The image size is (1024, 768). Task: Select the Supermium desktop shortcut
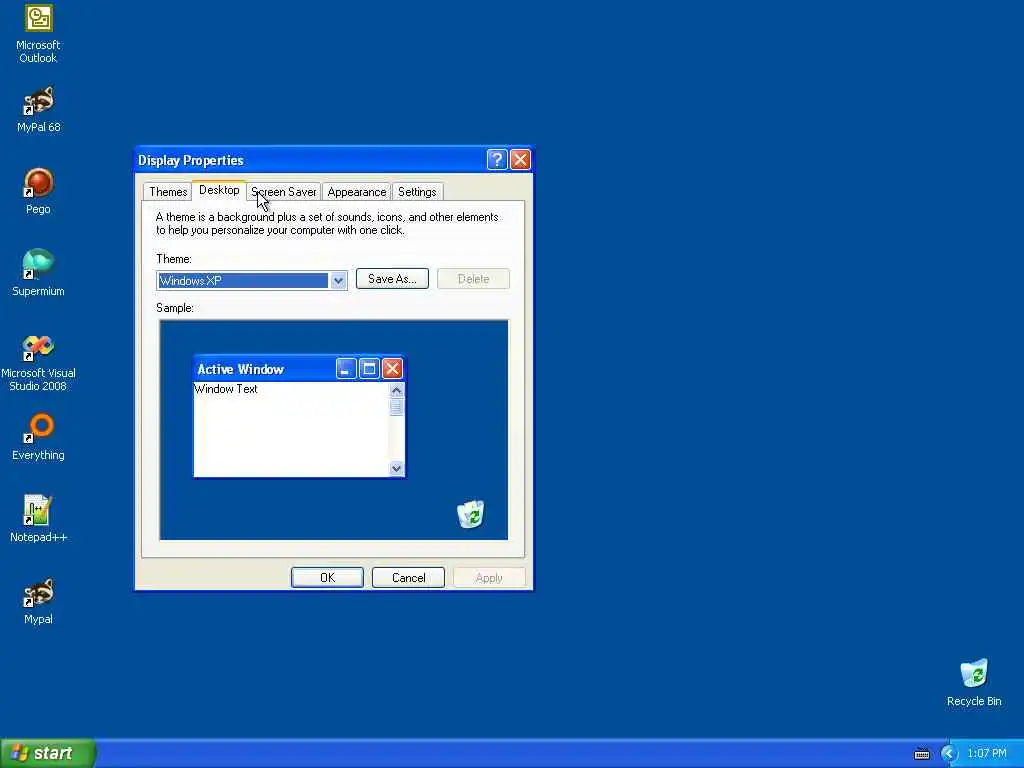38,273
